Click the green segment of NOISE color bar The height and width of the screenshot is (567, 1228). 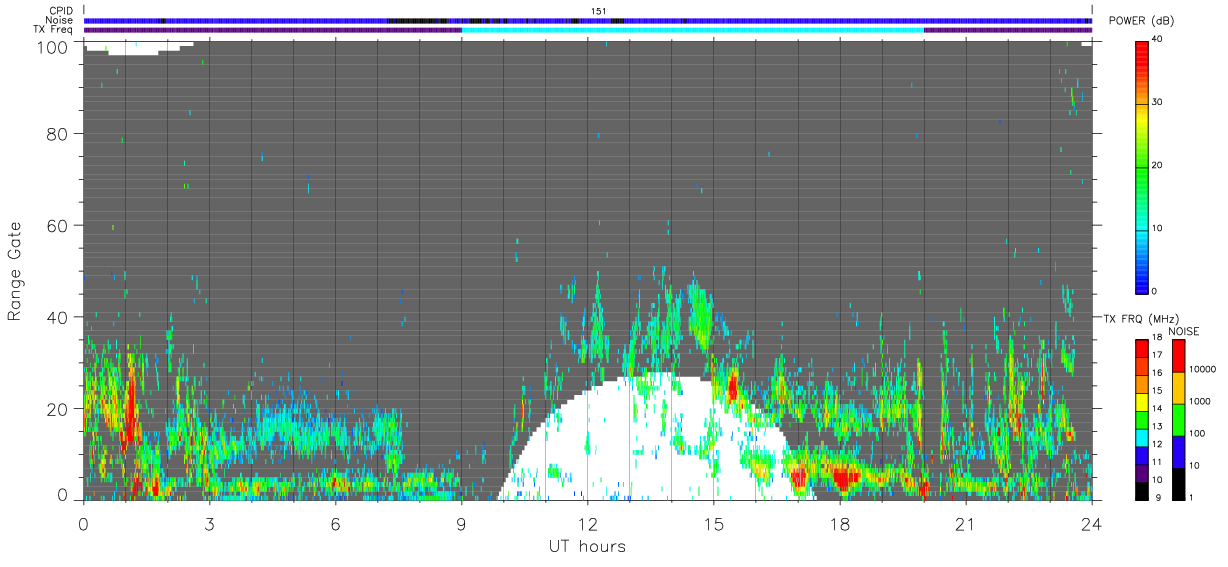[x=1178, y=420]
